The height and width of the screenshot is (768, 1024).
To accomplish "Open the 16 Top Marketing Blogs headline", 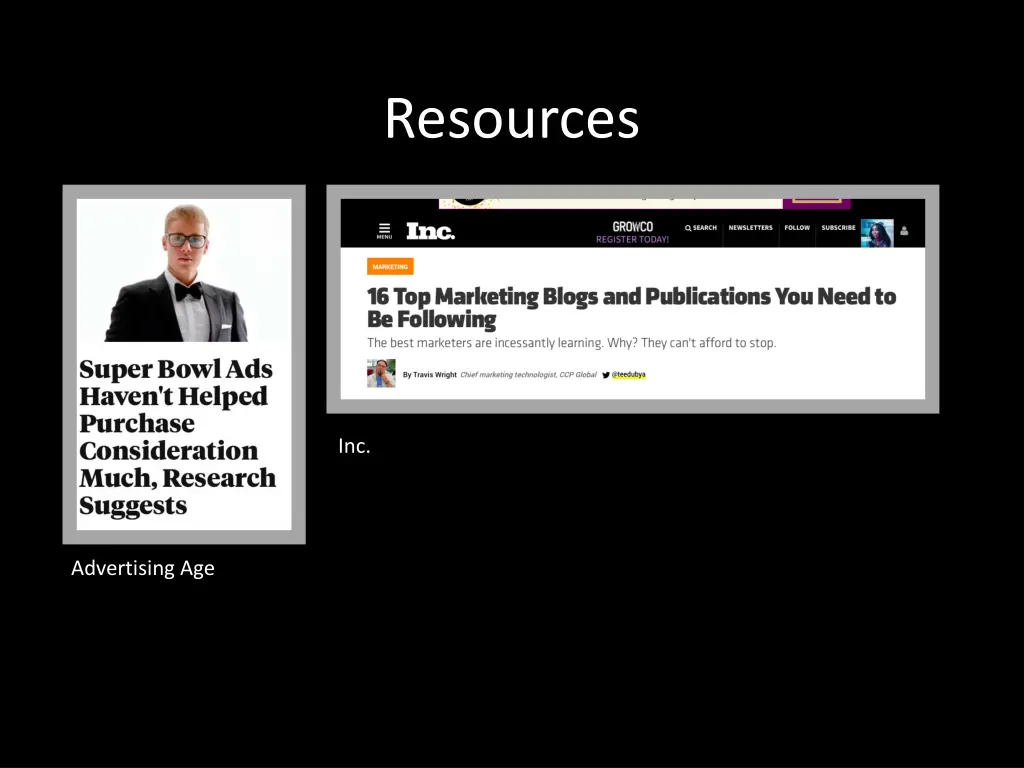I will [x=631, y=308].
